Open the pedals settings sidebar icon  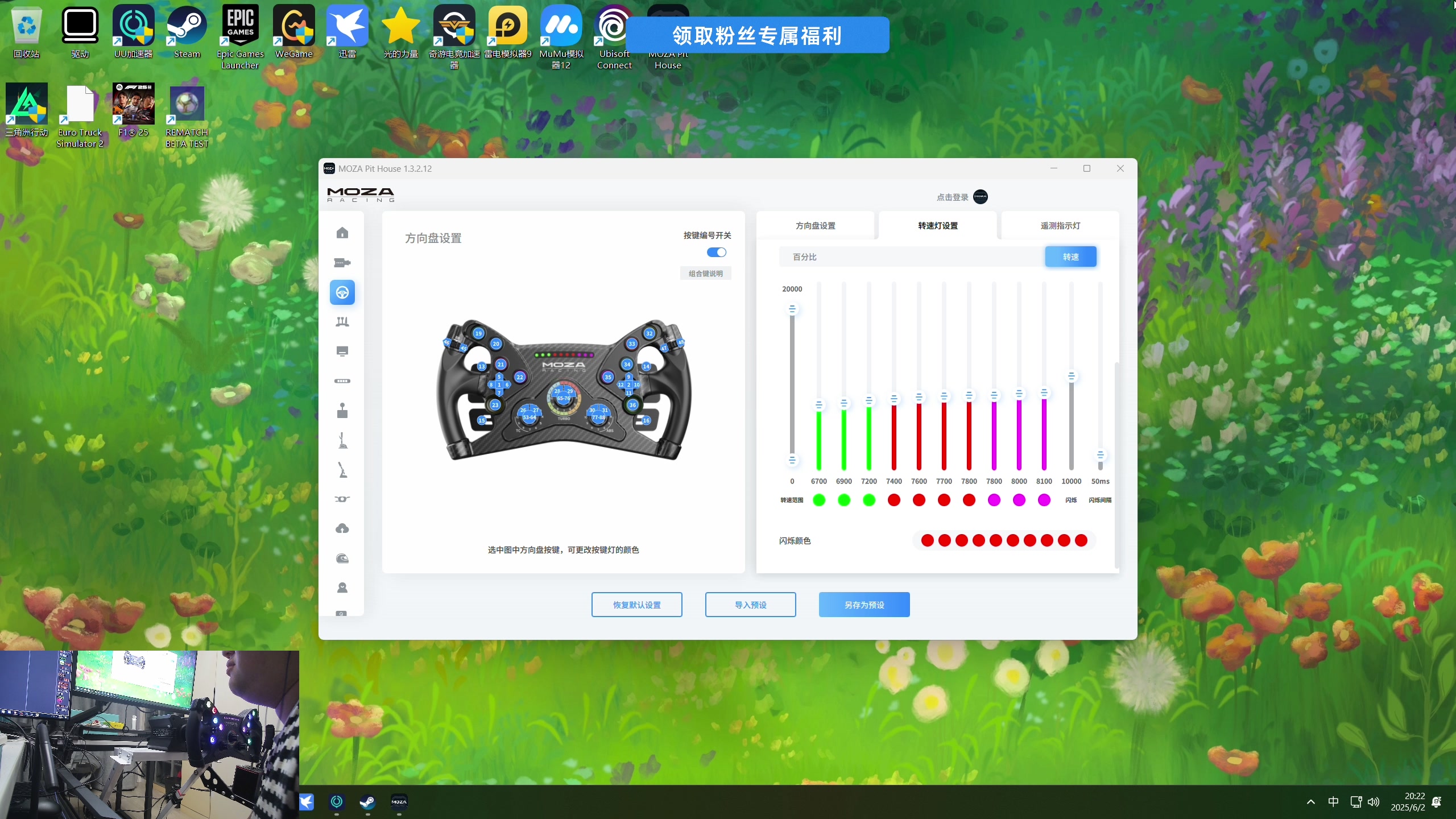click(x=342, y=322)
